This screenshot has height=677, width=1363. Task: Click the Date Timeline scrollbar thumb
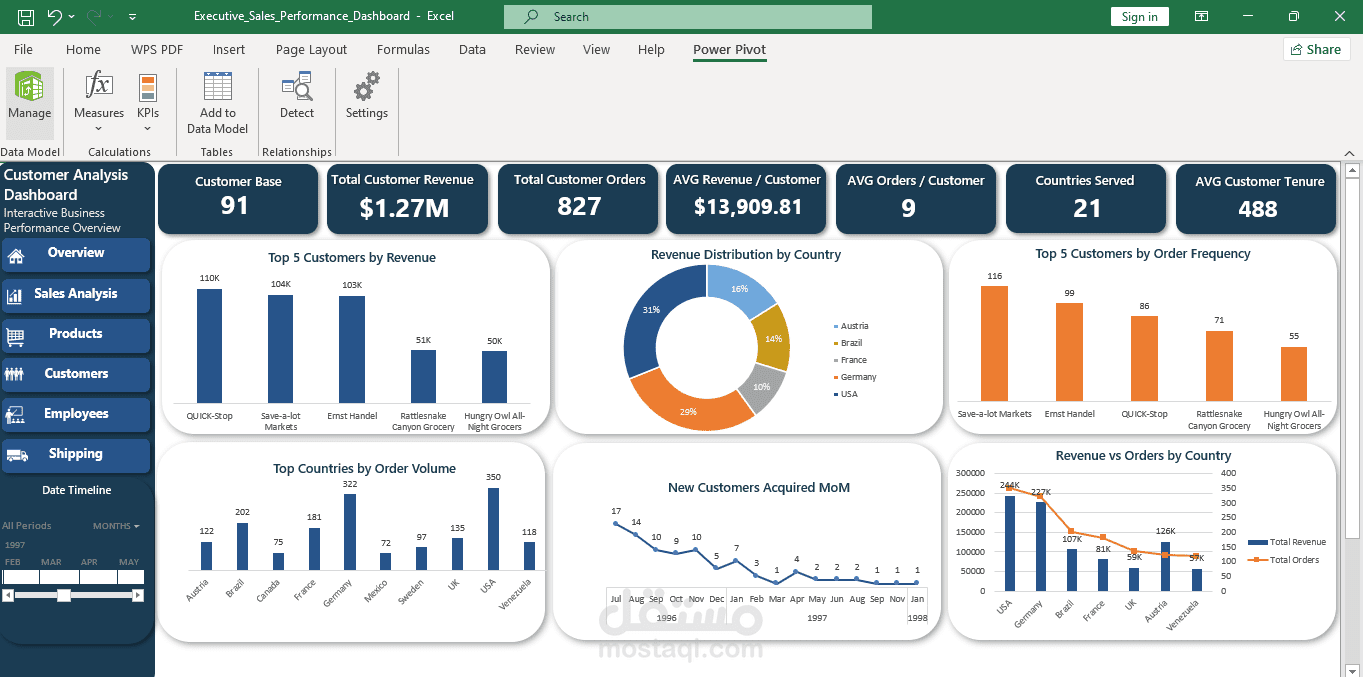click(x=64, y=595)
